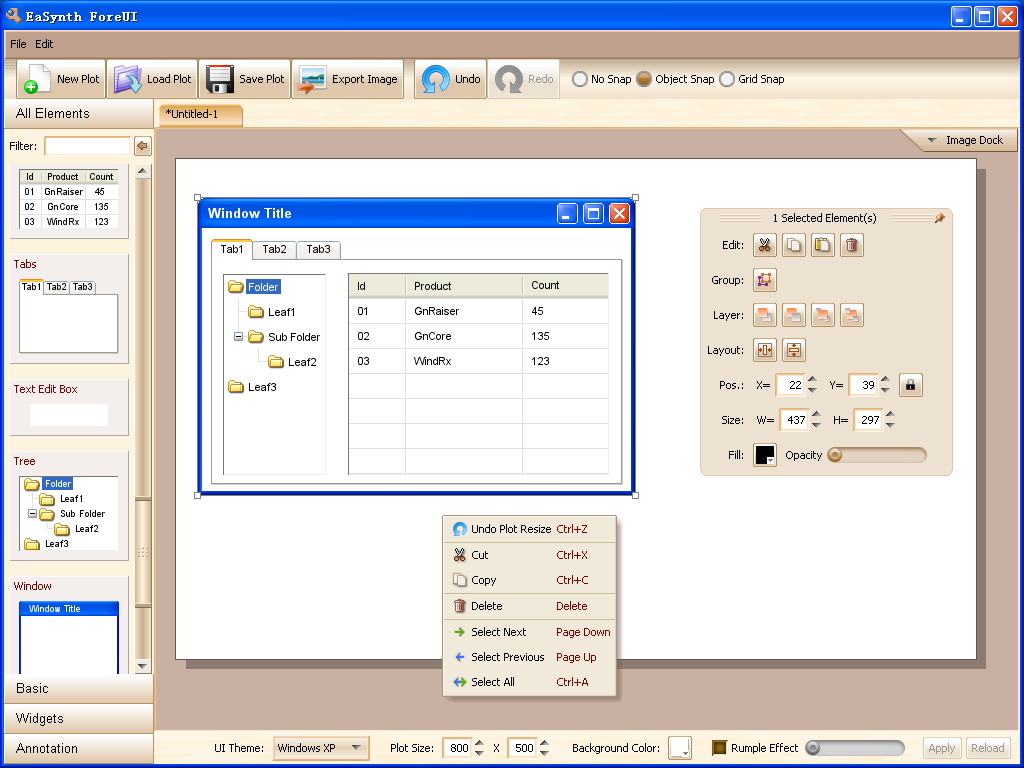1024x768 pixels.
Task: Click the Group elements icon
Action: point(764,280)
